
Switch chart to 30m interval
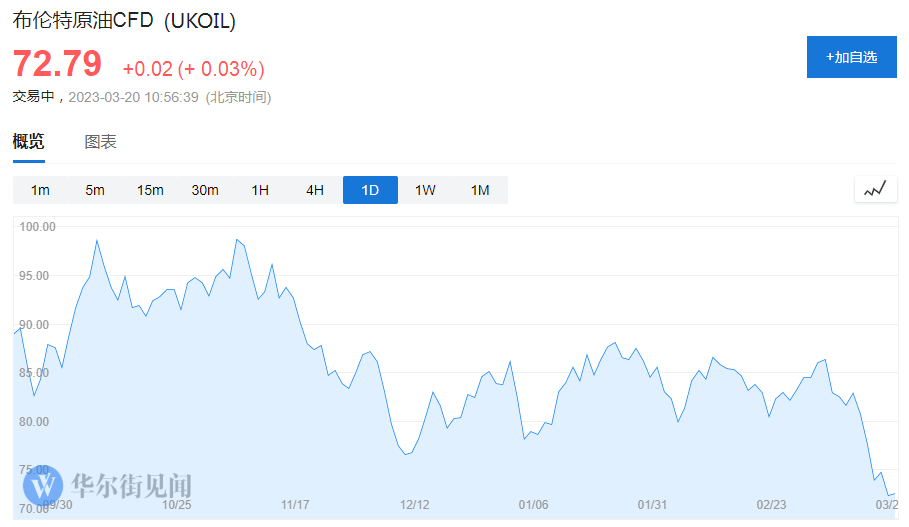(x=205, y=190)
